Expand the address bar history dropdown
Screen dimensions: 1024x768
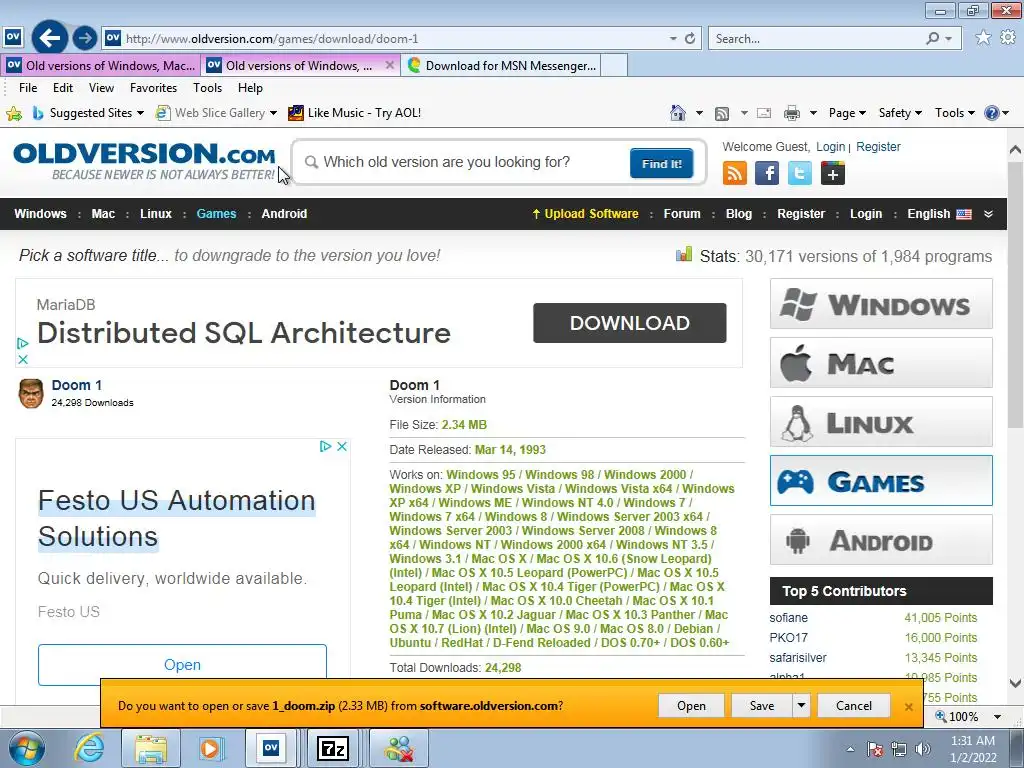coord(673,39)
